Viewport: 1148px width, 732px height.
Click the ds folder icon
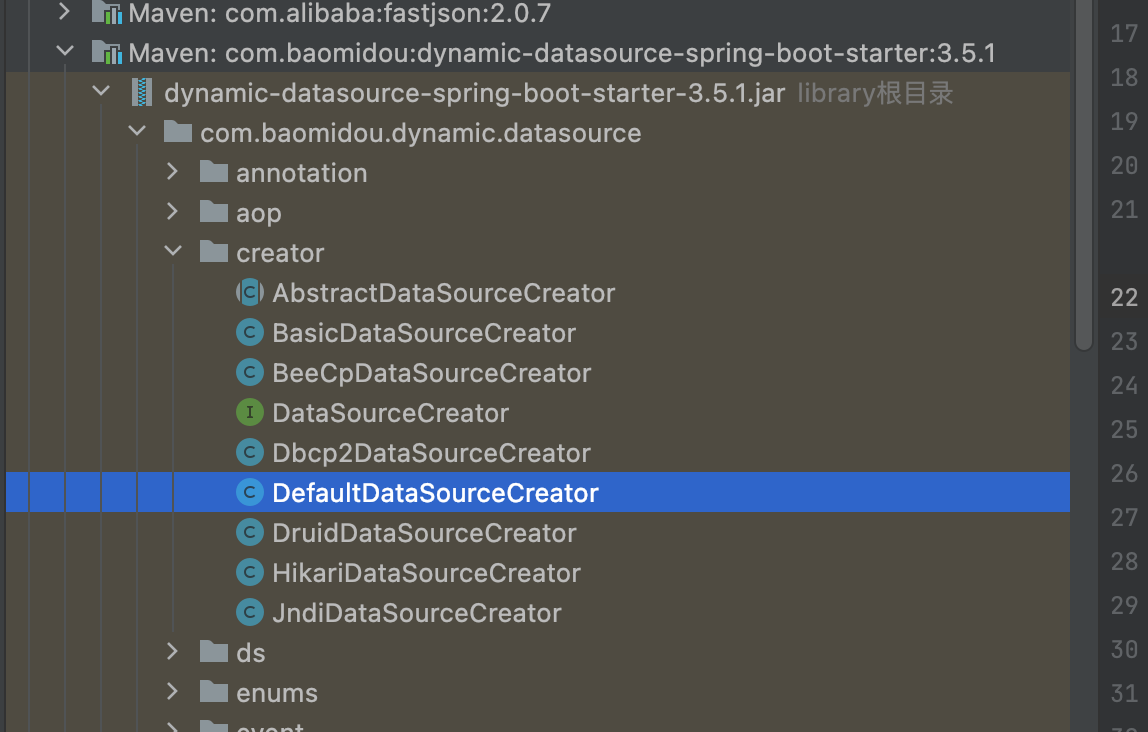[x=214, y=651]
